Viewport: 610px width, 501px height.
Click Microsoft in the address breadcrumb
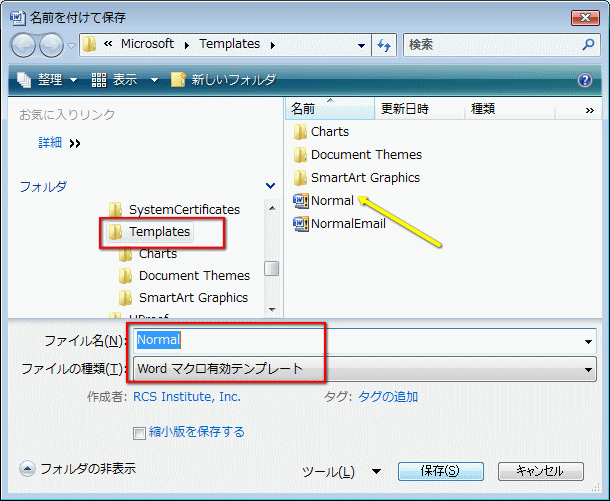[147, 44]
